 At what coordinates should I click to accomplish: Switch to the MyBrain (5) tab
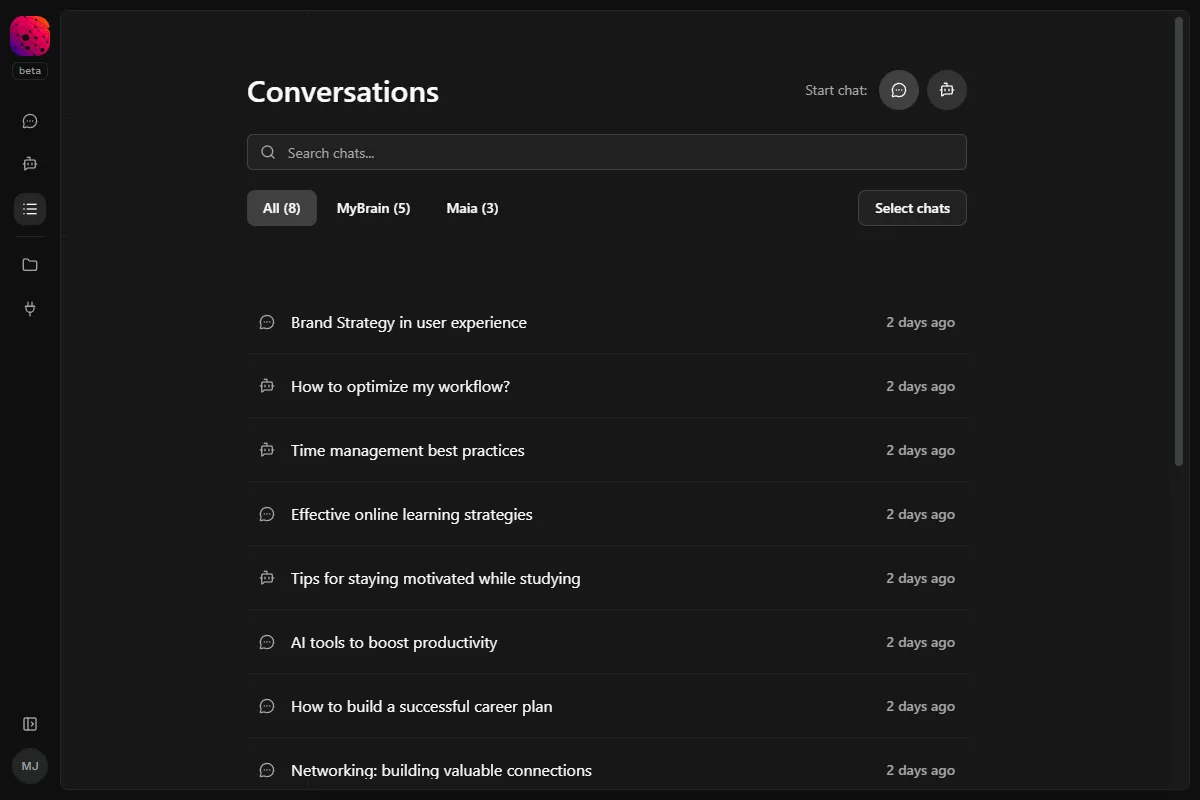[373, 208]
